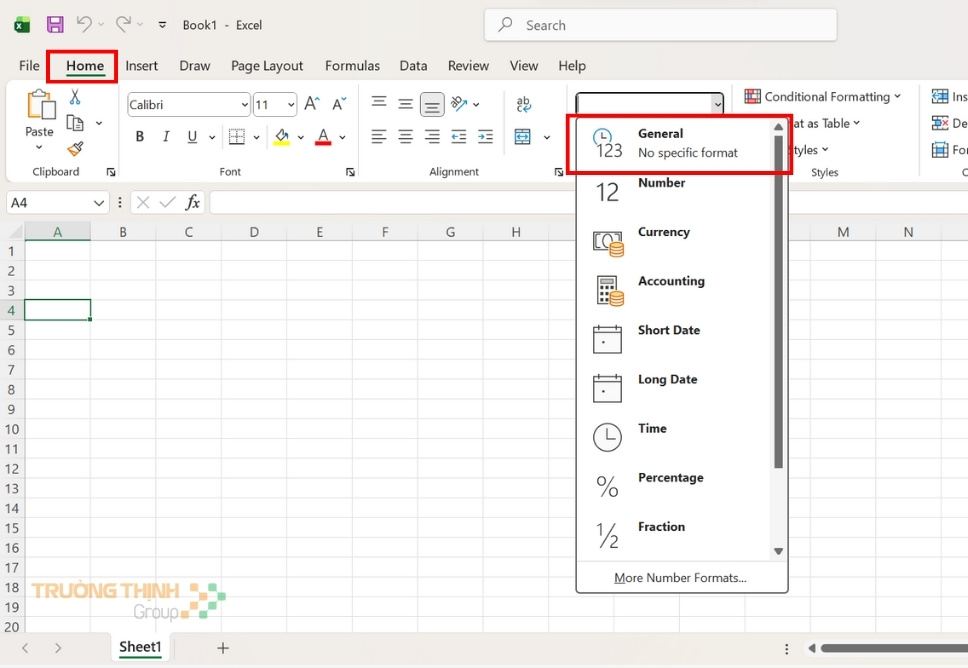Open the Font Size dropdown
Image resolution: width=968 pixels, height=668 pixels.
[291, 104]
